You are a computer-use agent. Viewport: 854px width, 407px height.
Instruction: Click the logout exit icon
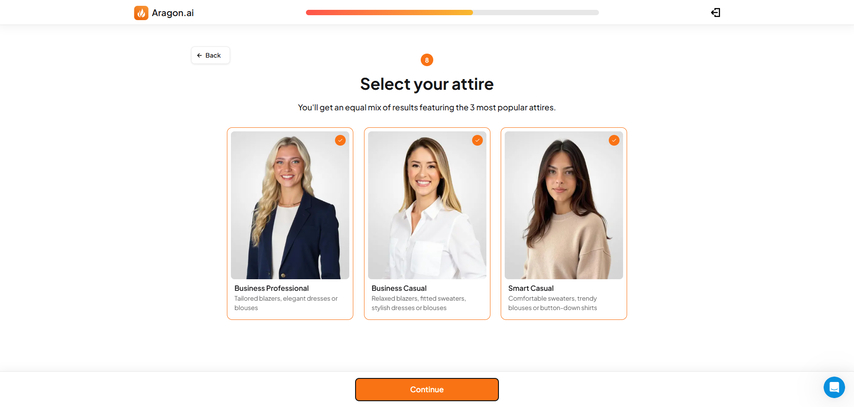(x=715, y=13)
